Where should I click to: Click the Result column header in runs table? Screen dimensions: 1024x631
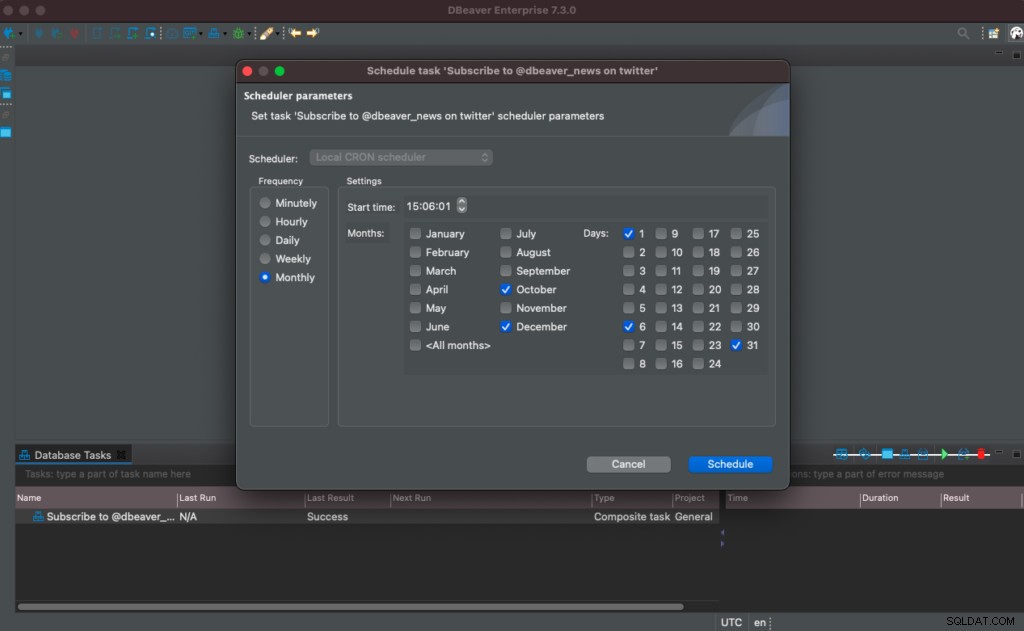tap(981, 498)
